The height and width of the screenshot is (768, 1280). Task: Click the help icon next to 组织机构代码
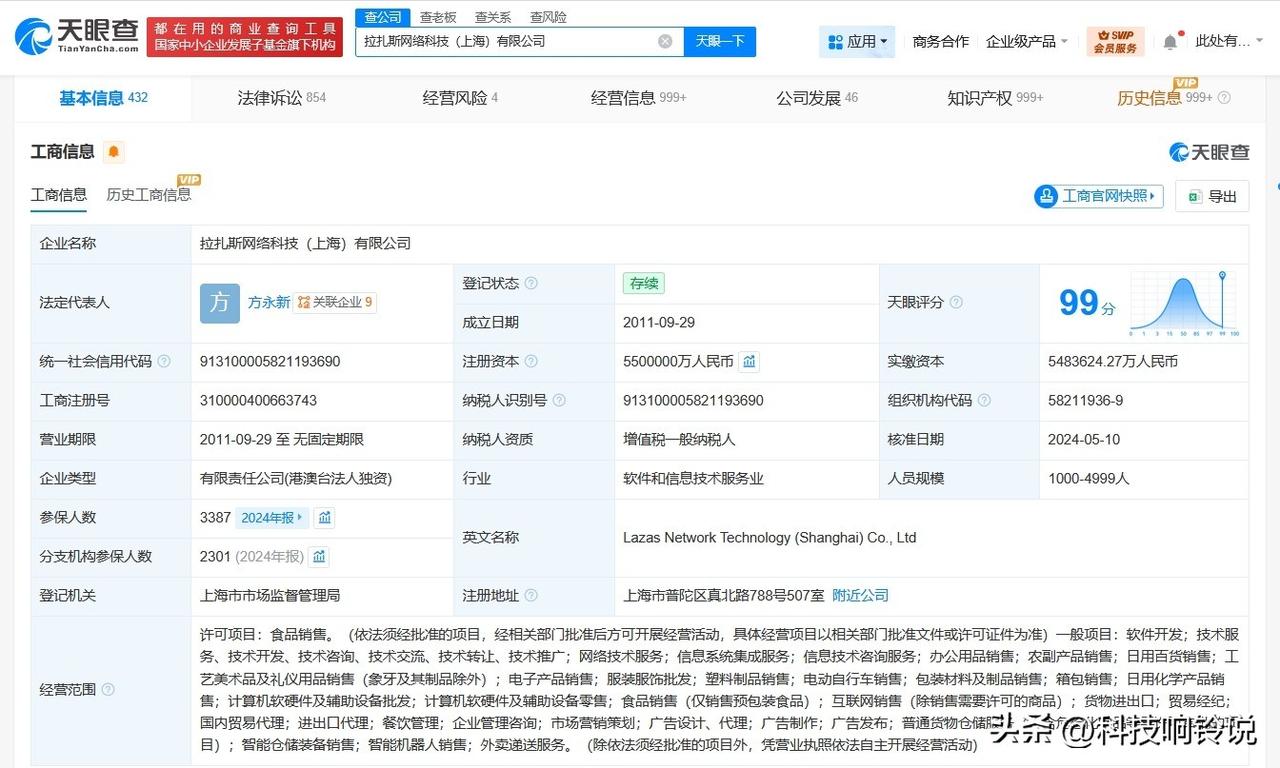[984, 400]
